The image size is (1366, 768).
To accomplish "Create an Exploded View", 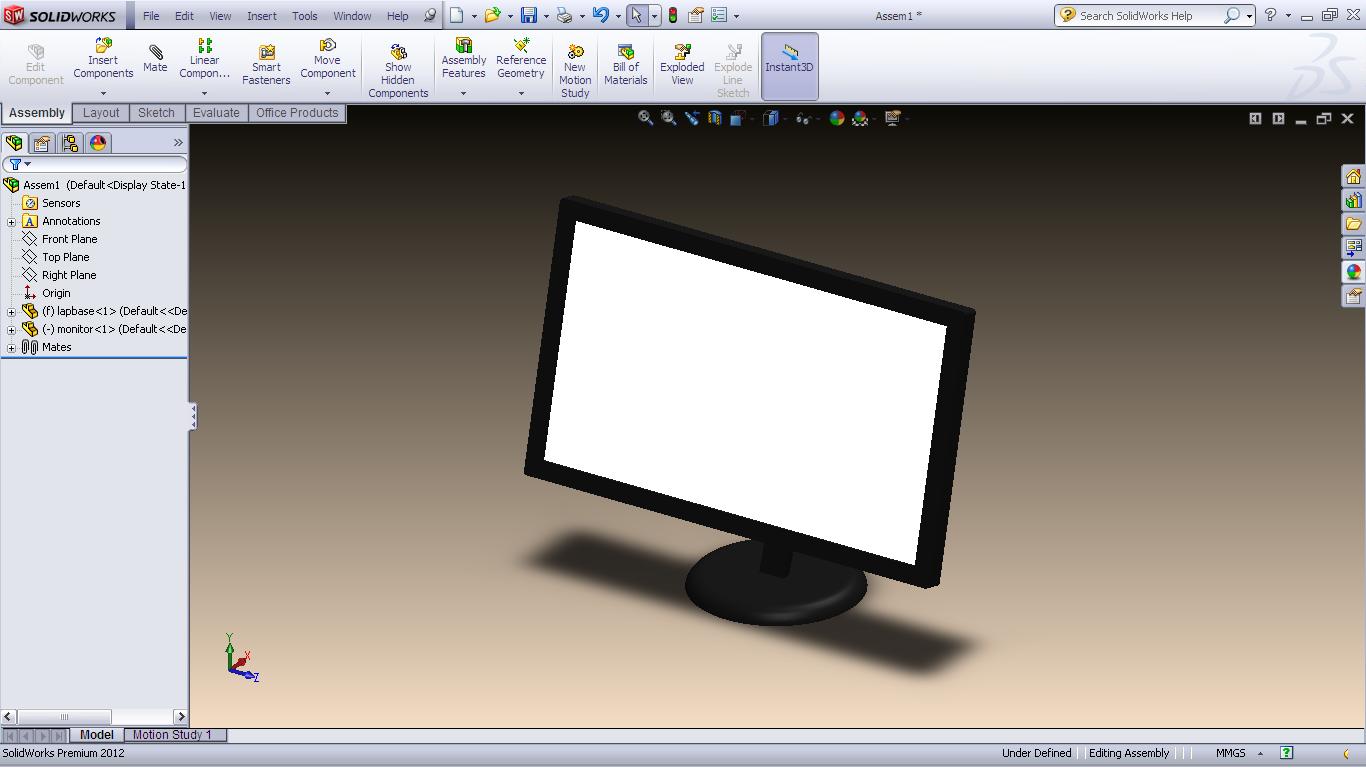I will (682, 65).
